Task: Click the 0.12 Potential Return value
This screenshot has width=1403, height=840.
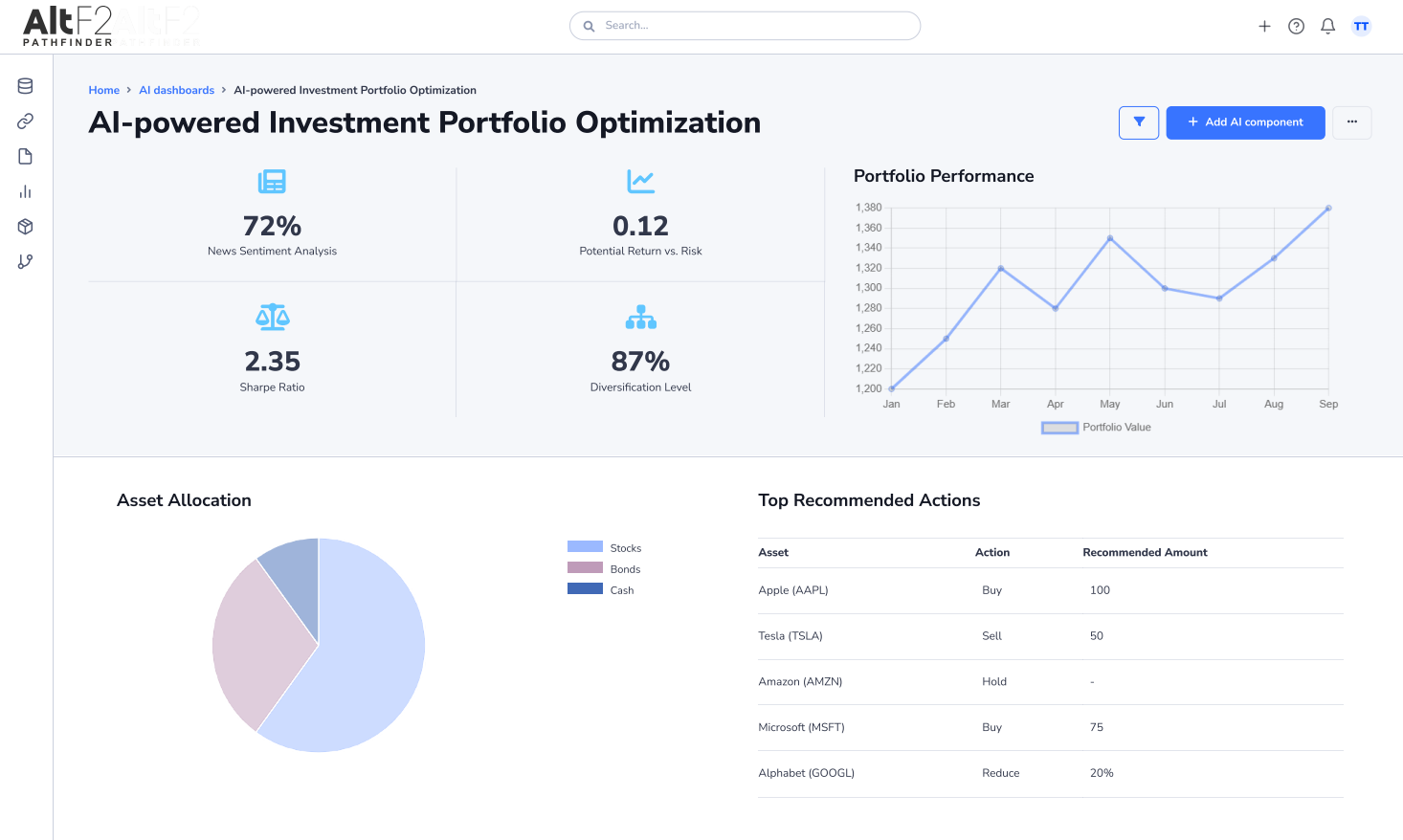Action: click(x=640, y=226)
